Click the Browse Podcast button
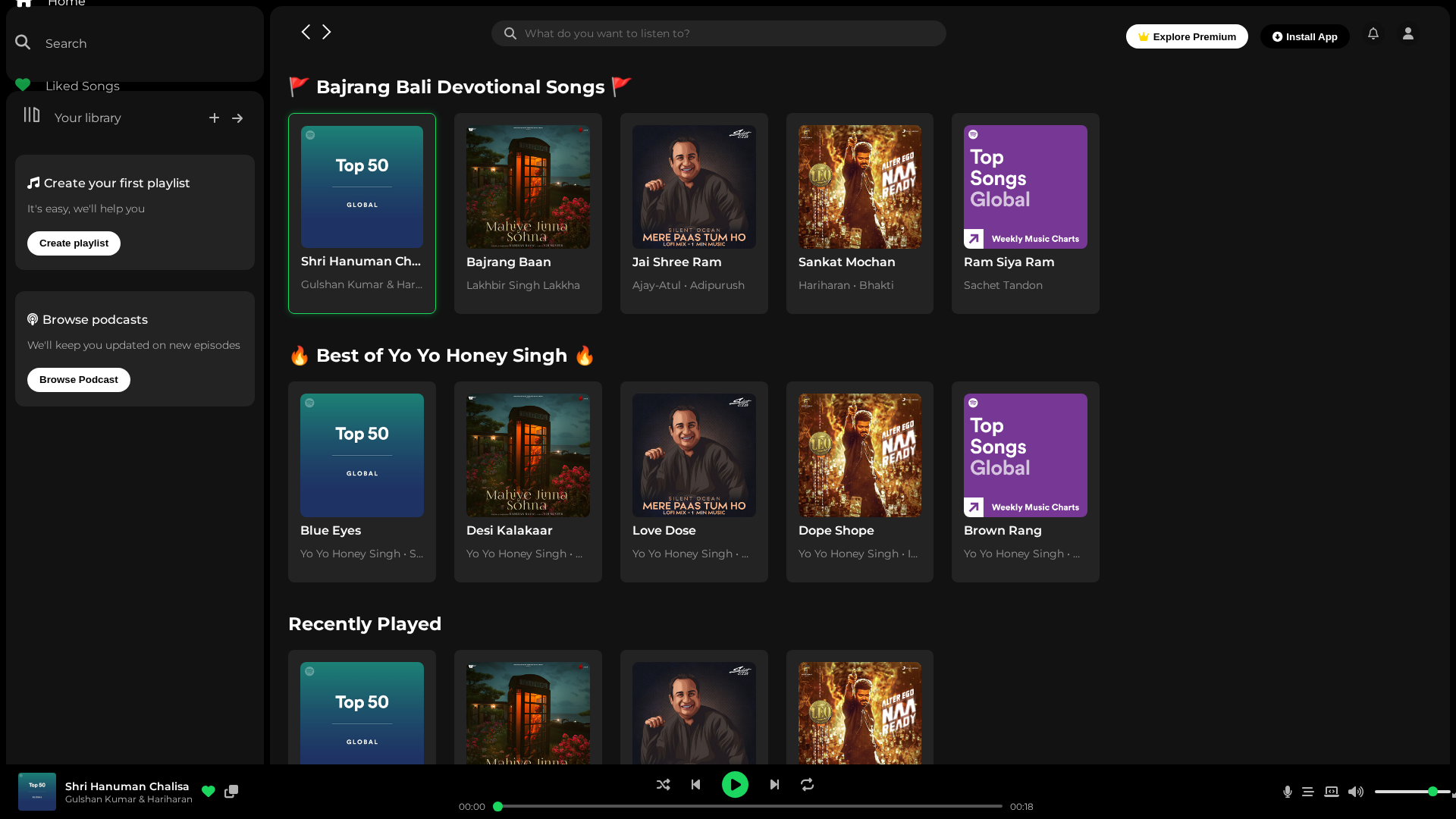 coord(79,380)
